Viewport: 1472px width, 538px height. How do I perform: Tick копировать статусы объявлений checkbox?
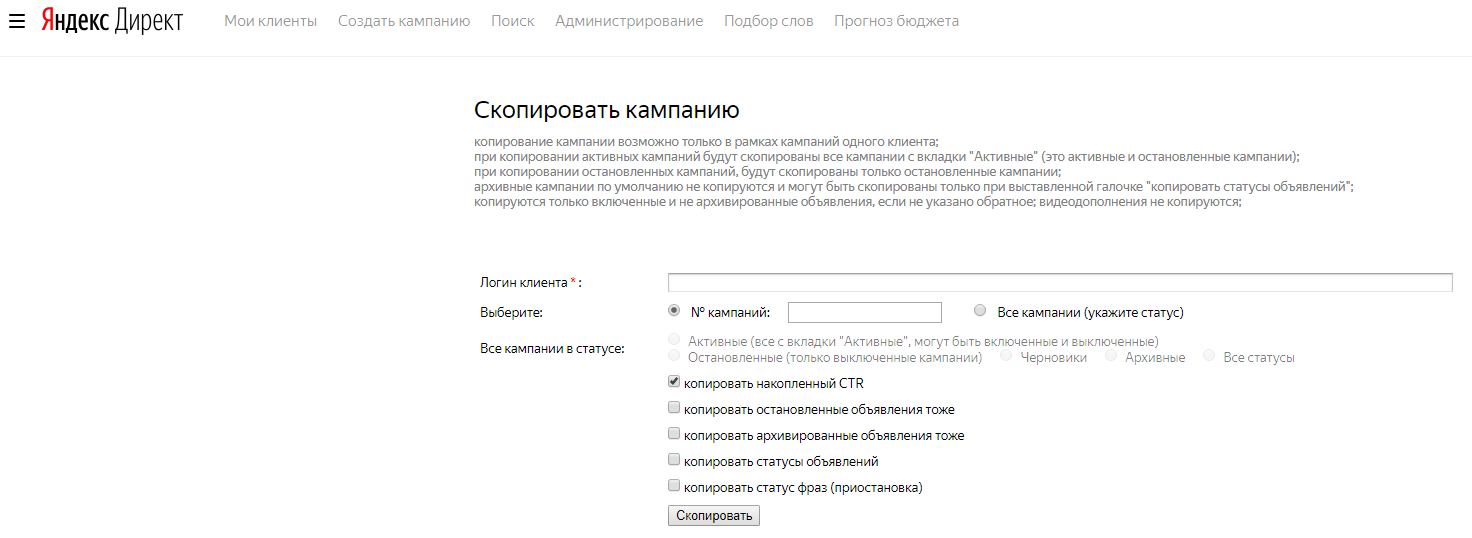(x=674, y=460)
